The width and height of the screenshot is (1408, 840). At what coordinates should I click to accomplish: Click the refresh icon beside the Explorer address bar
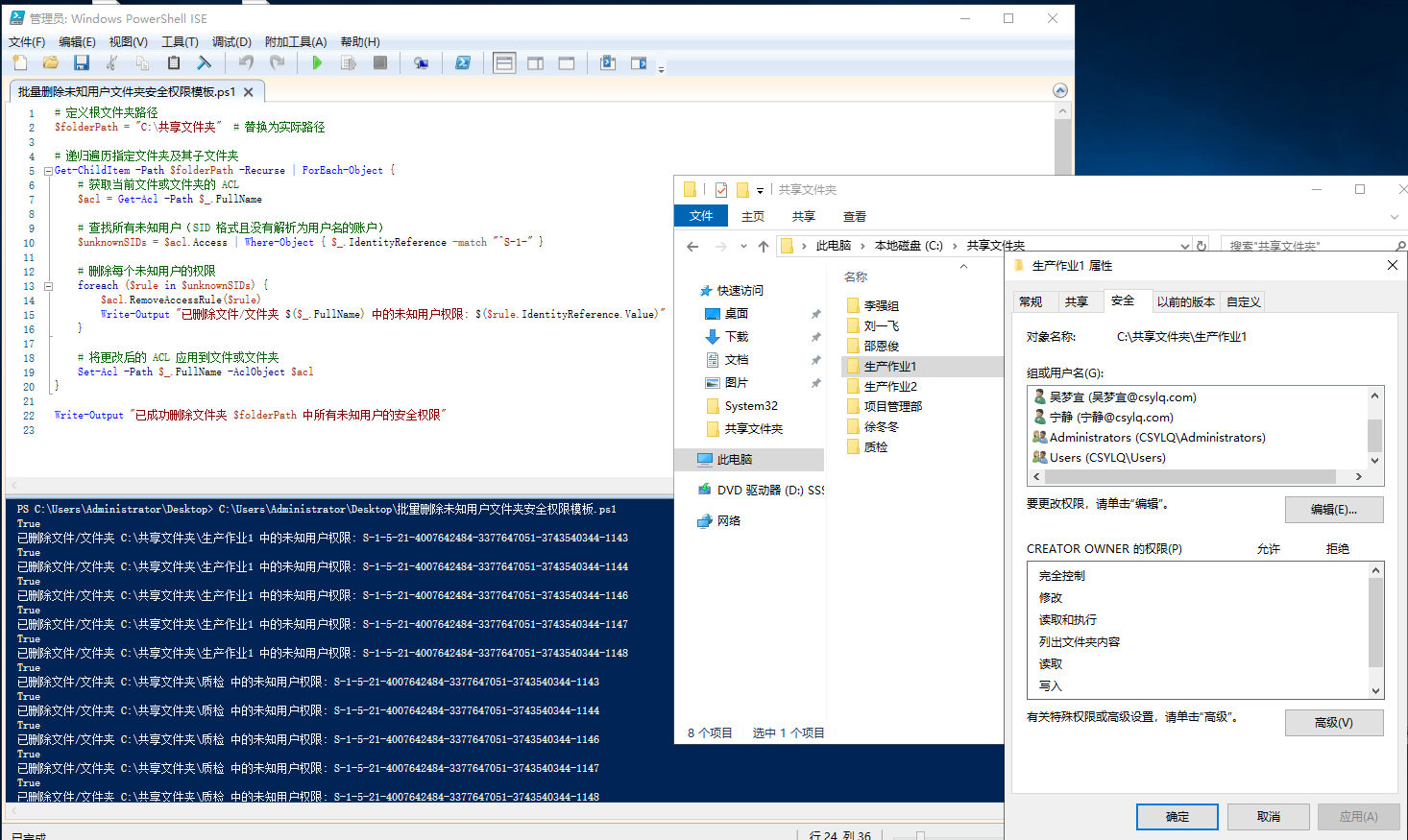[x=1202, y=246]
